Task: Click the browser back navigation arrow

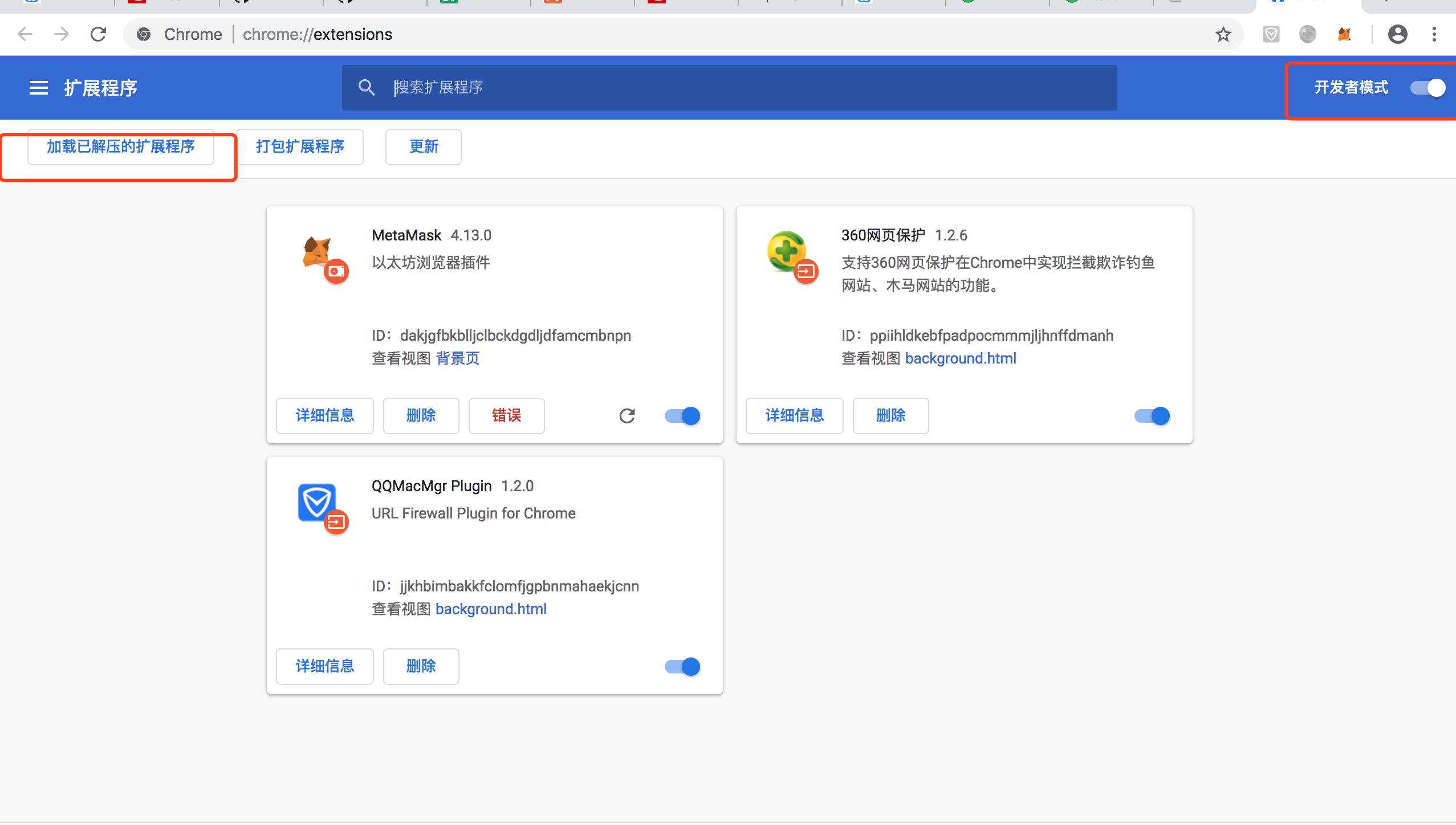Action: pyautogui.click(x=25, y=34)
